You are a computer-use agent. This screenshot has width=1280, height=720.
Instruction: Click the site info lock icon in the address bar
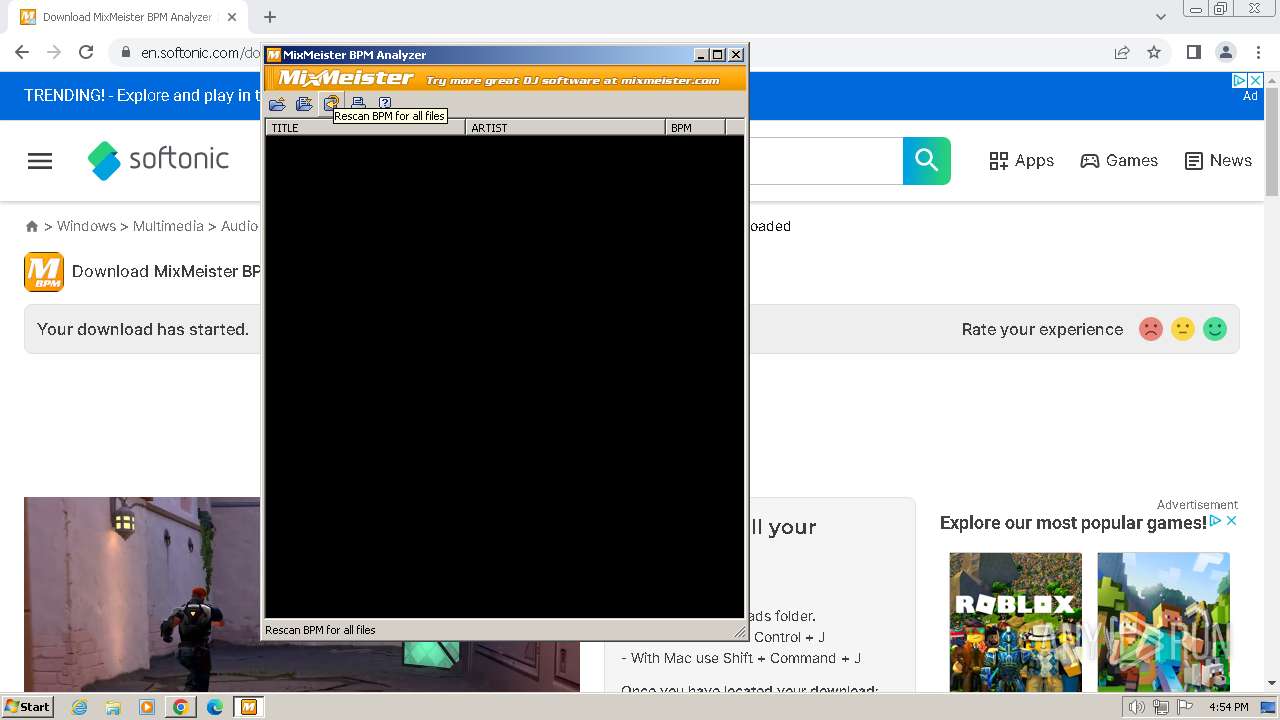coord(125,53)
